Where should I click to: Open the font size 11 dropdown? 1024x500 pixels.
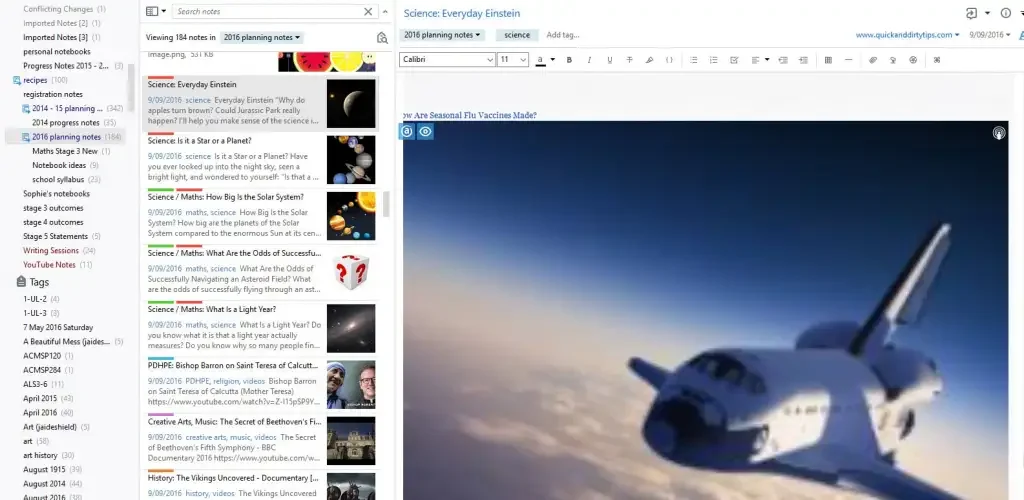coord(513,60)
